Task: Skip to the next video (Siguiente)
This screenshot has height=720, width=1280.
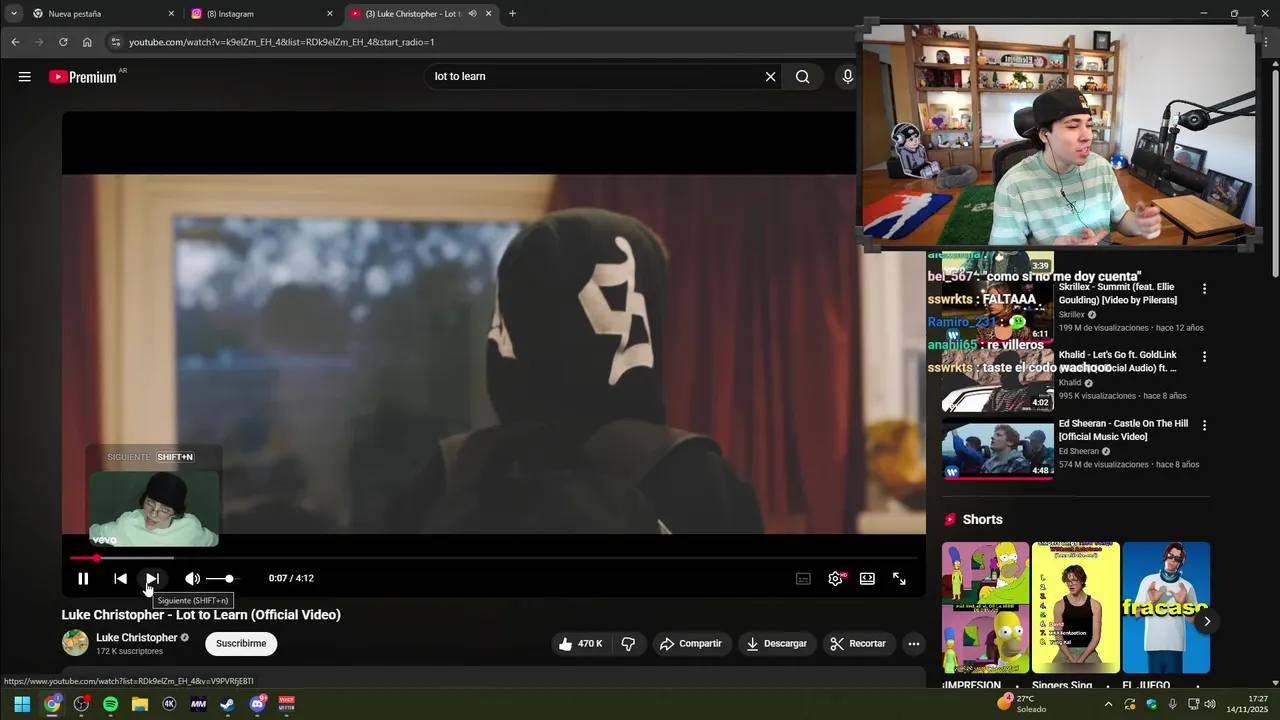Action: click(152, 578)
